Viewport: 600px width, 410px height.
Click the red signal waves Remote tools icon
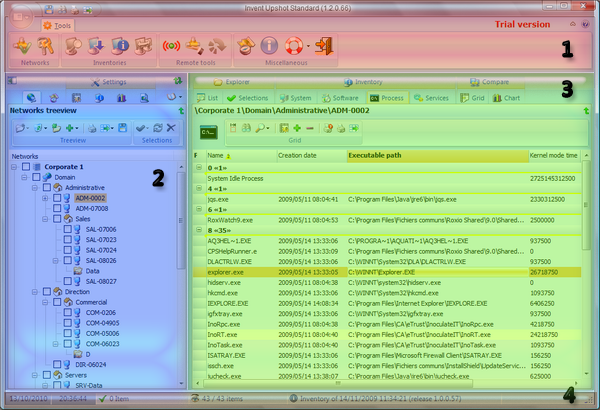click(x=171, y=46)
